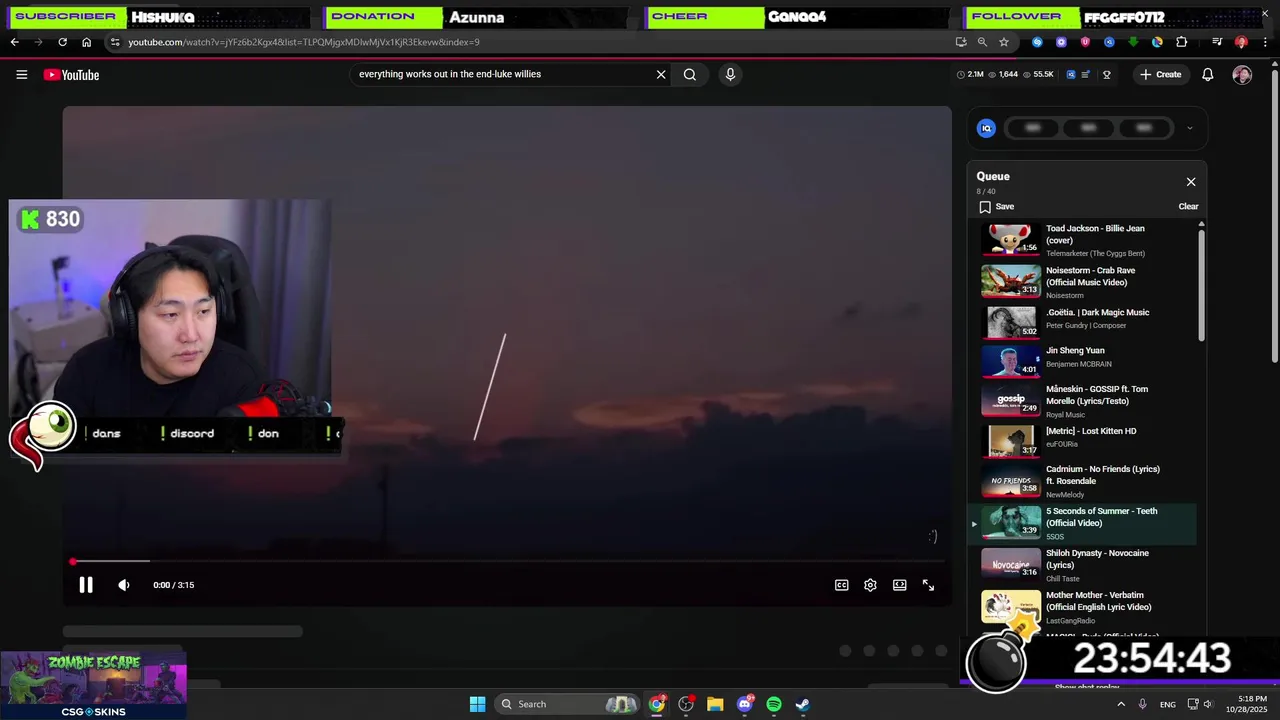Close the Queue panel
The image size is (1280, 720).
1191,182
